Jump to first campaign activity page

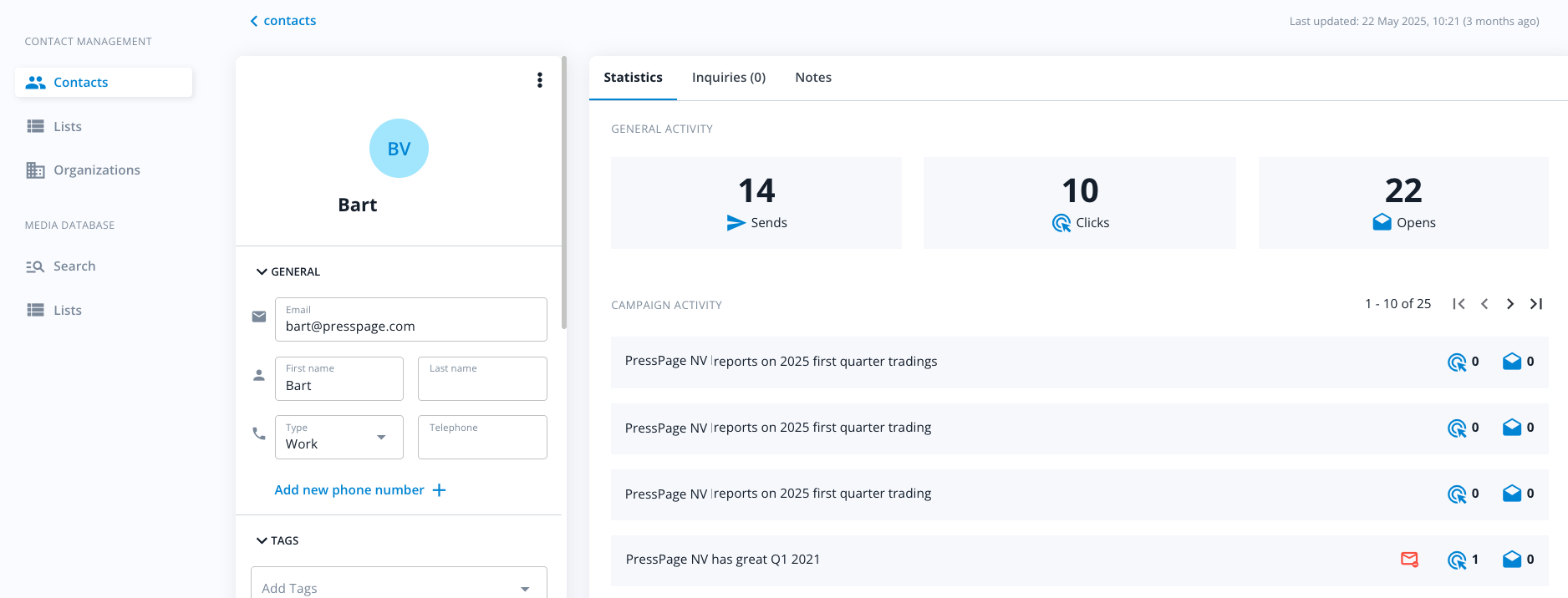click(1459, 304)
